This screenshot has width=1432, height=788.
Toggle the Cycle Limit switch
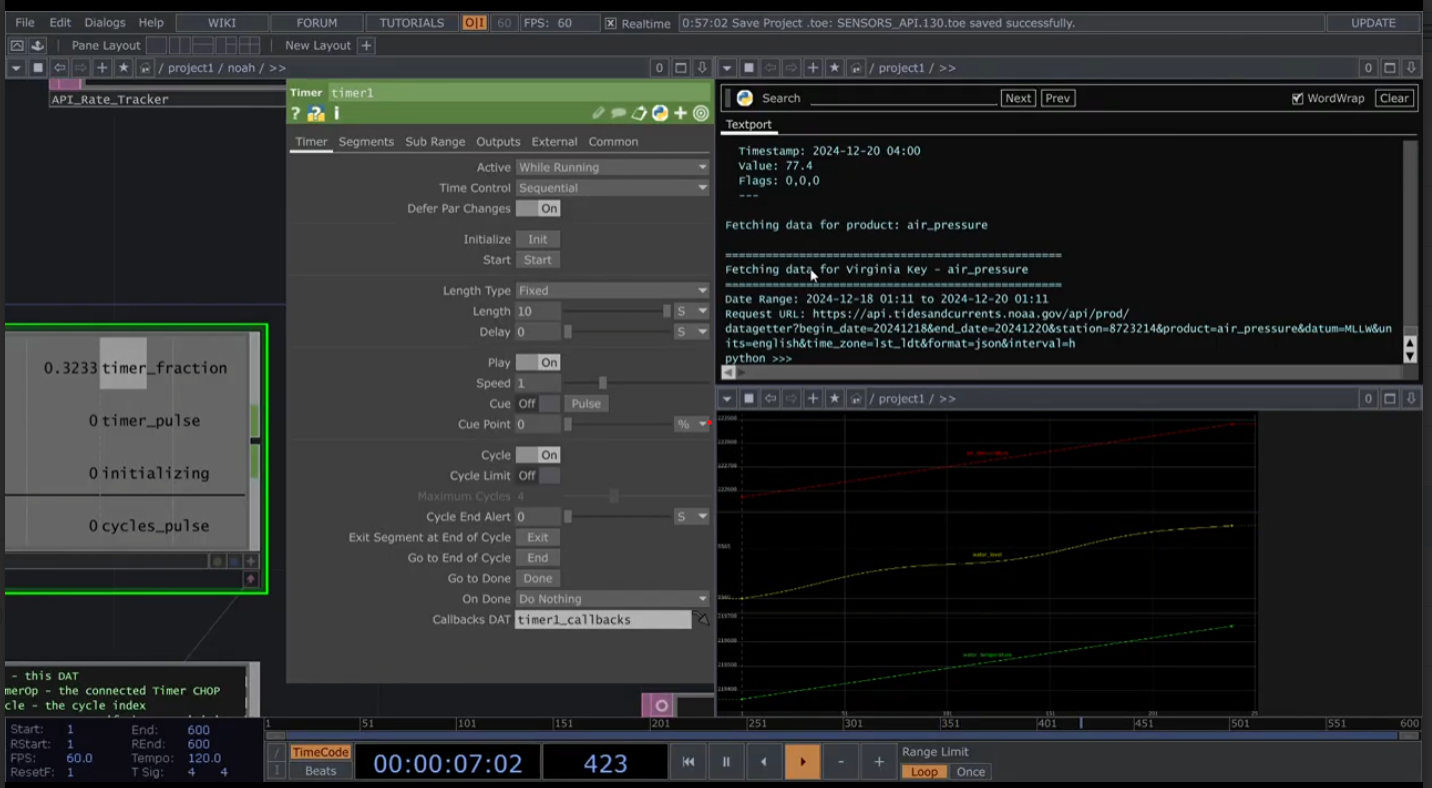538,475
